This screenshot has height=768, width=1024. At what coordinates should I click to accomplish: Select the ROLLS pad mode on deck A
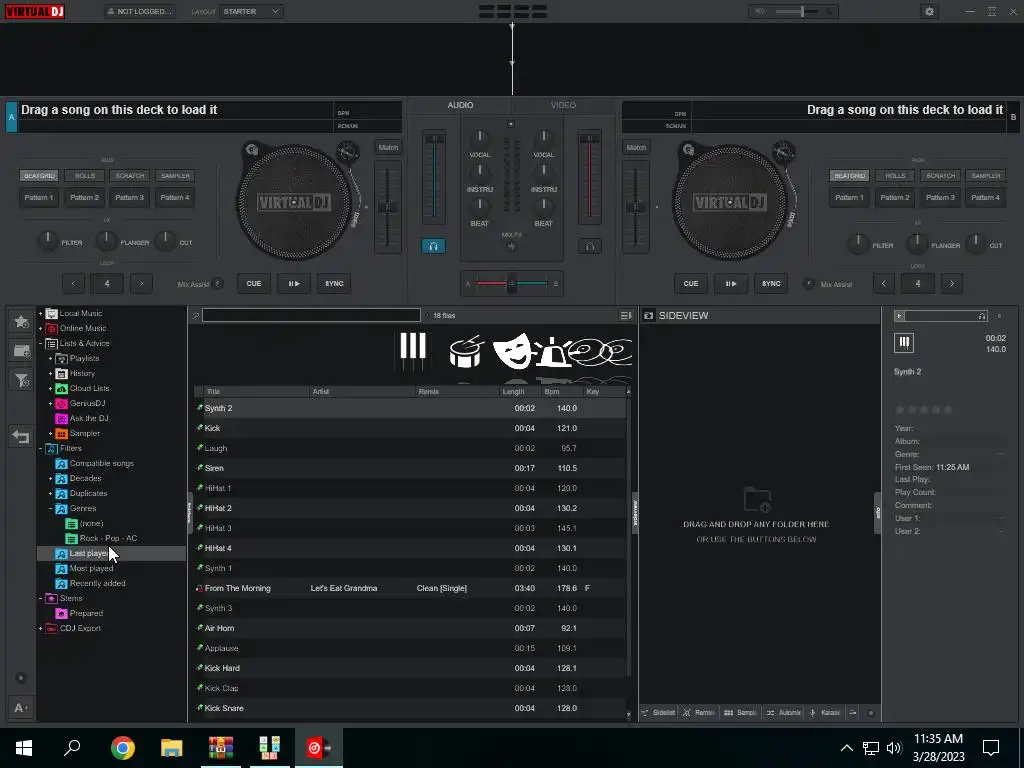click(x=85, y=176)
